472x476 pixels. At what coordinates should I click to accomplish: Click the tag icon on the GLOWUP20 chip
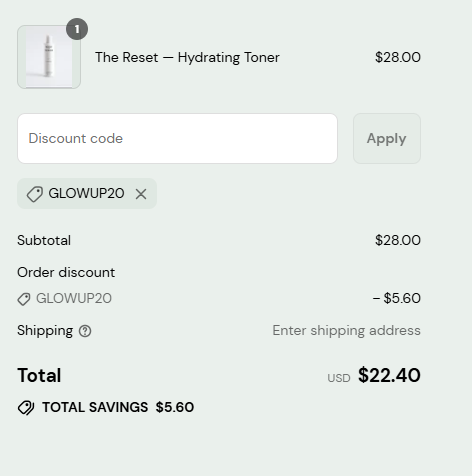coord(35,194)
